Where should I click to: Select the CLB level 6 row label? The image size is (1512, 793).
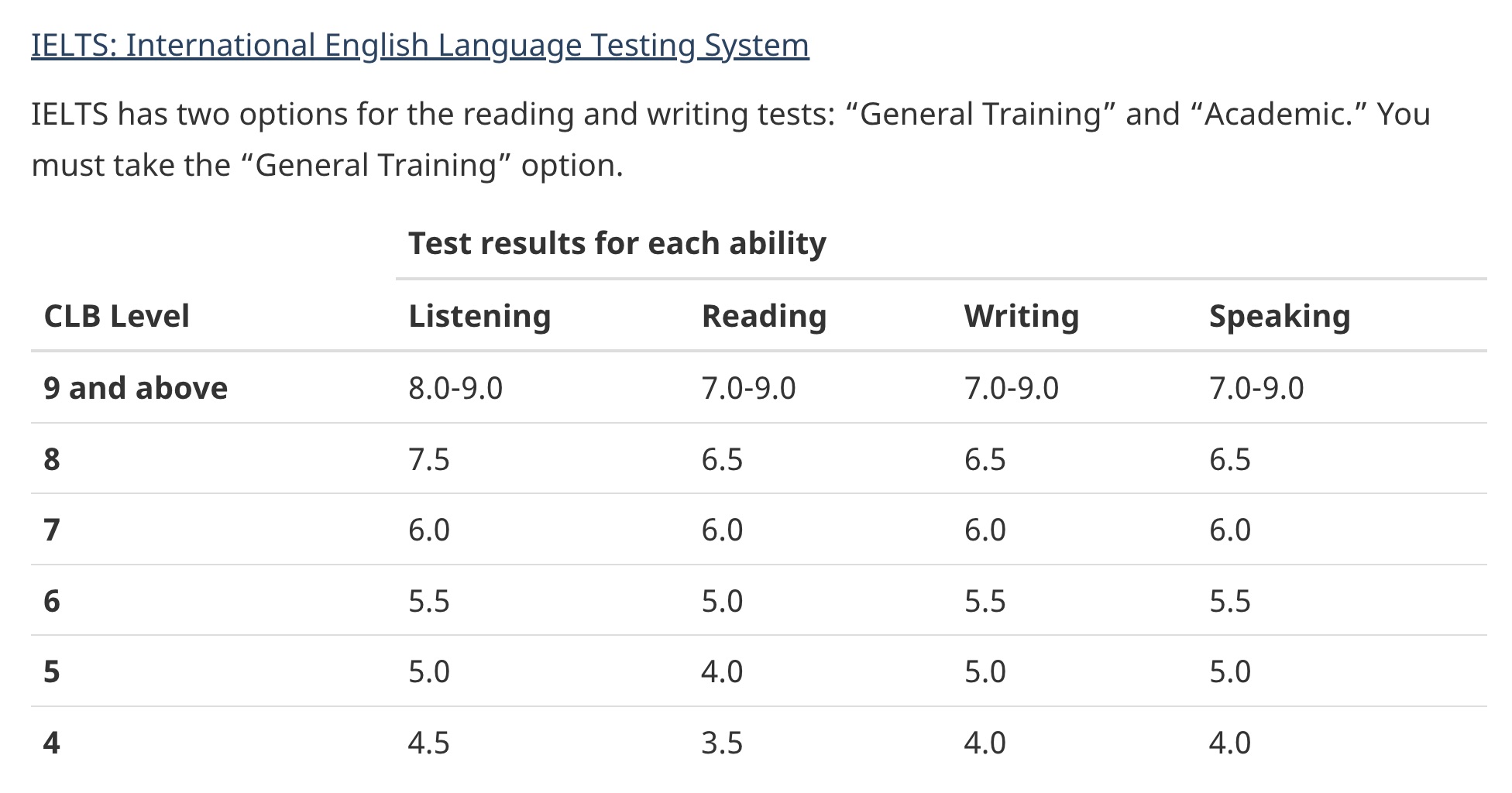(x=52, y=602)
